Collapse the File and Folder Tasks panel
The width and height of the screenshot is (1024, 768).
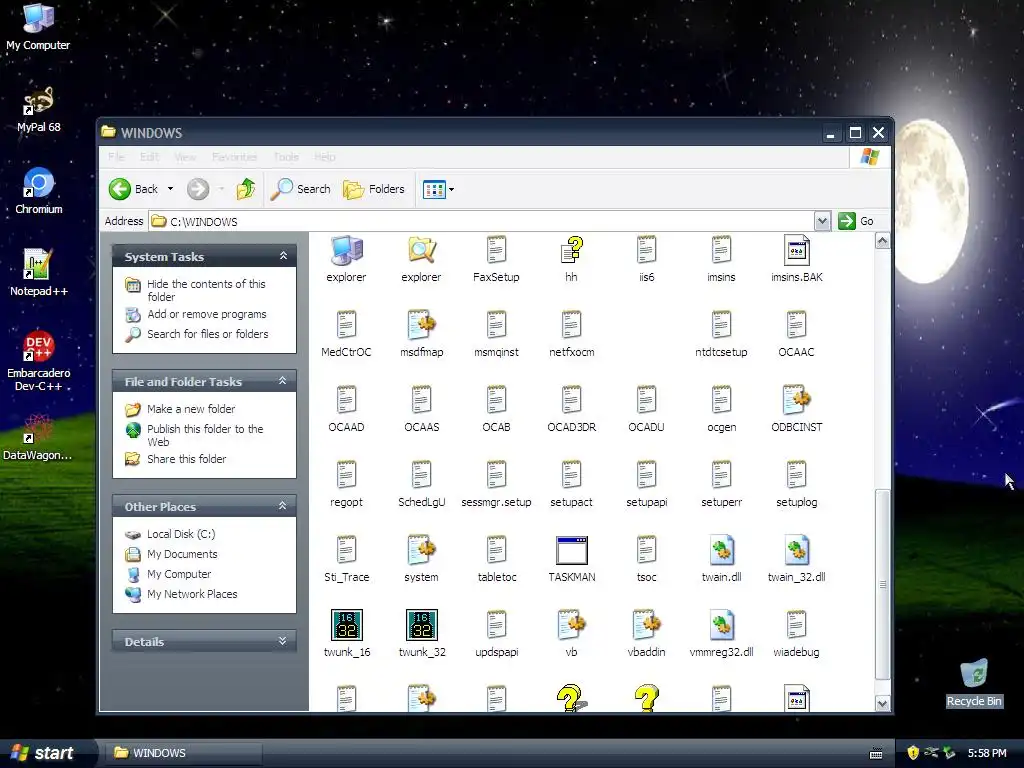283,381
